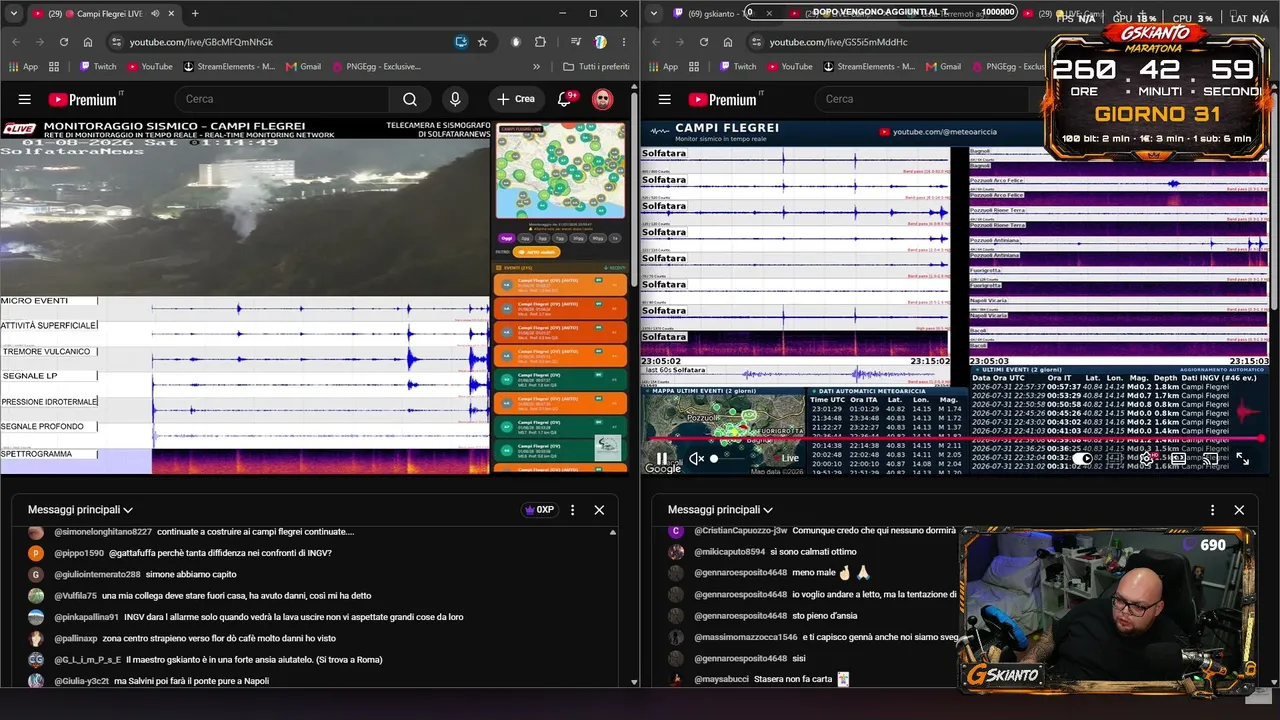Open YouTube guide menu in right window
The image size is (1280, 720).
pyautogui.click(x=665, y=99)
